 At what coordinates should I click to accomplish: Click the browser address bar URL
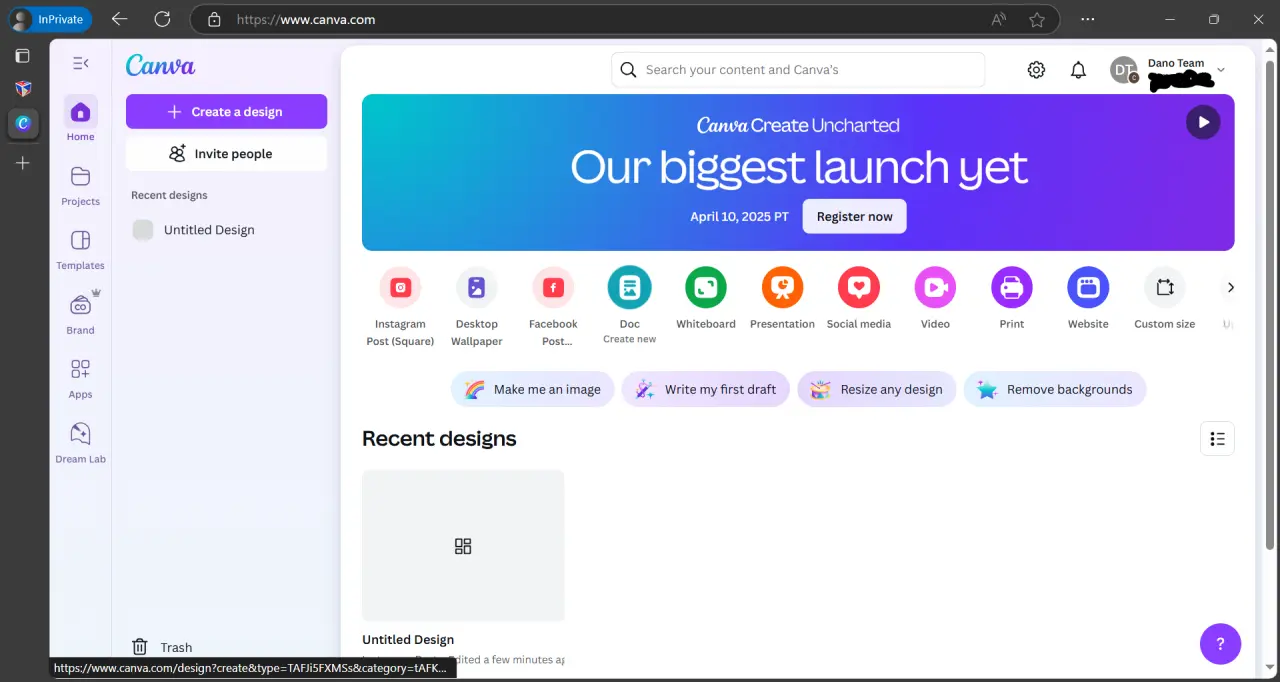(x=307, y=19)
